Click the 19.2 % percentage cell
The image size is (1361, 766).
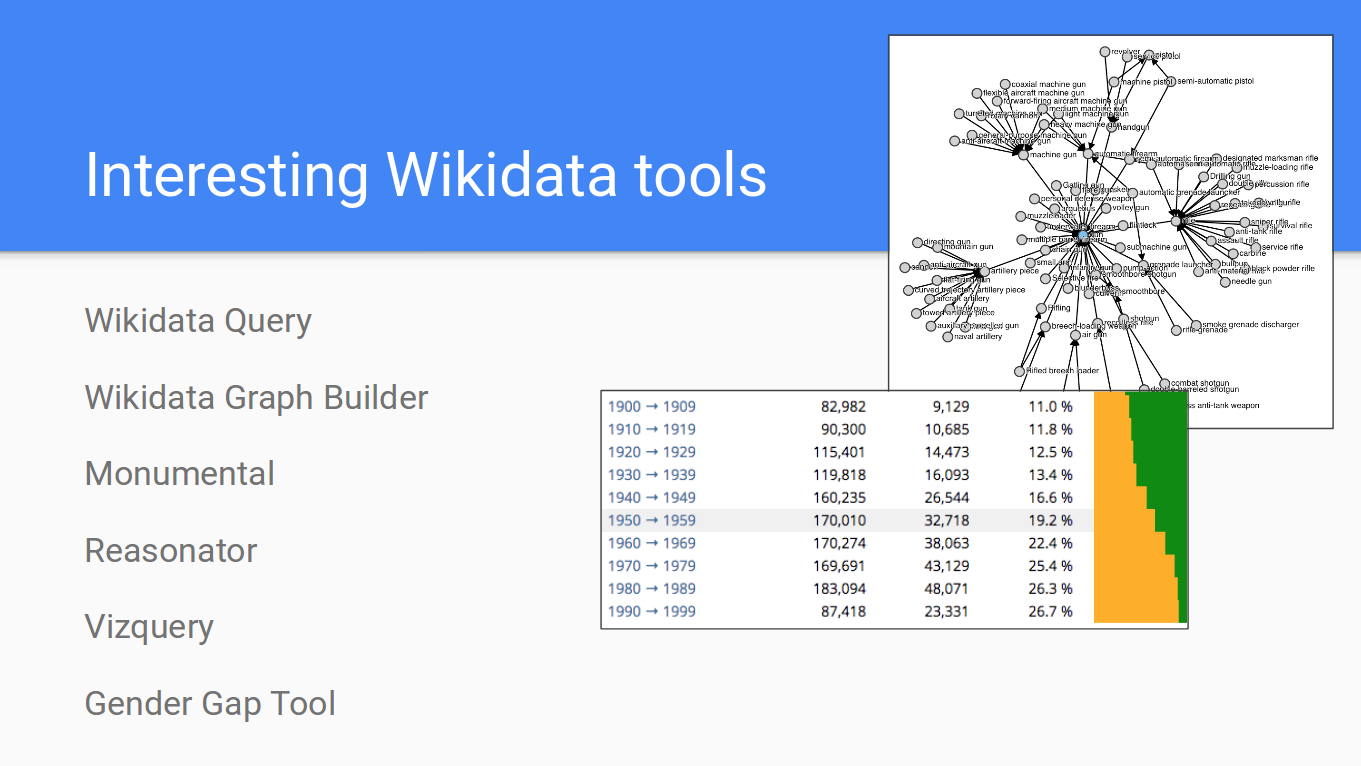[1050, 520]
